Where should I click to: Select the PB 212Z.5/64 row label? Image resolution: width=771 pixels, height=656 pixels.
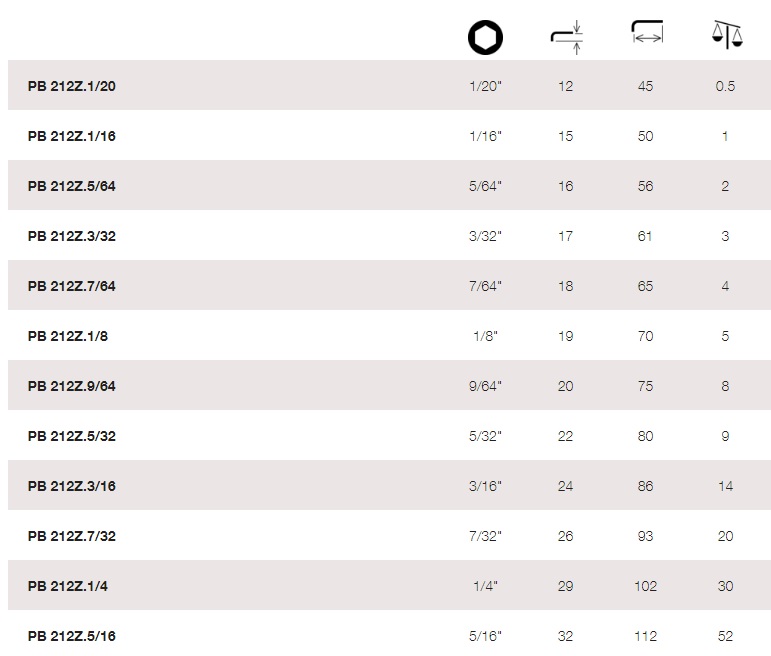[72, 186]
